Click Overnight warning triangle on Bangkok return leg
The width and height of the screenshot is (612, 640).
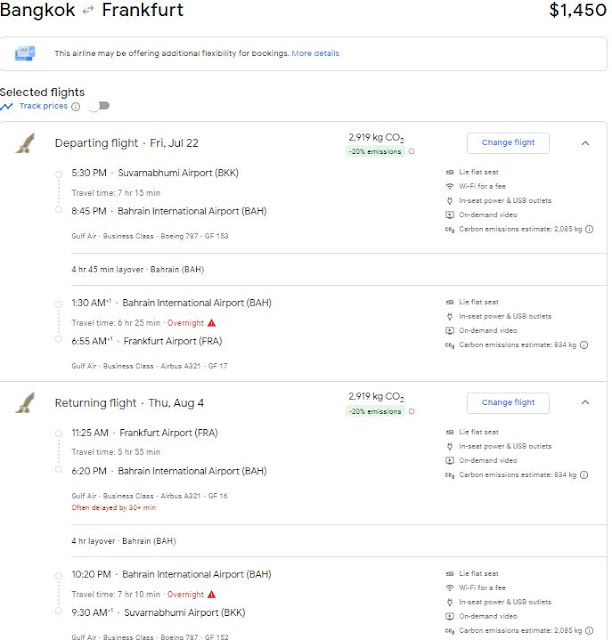pyautogui.click(x=211, y=594)
